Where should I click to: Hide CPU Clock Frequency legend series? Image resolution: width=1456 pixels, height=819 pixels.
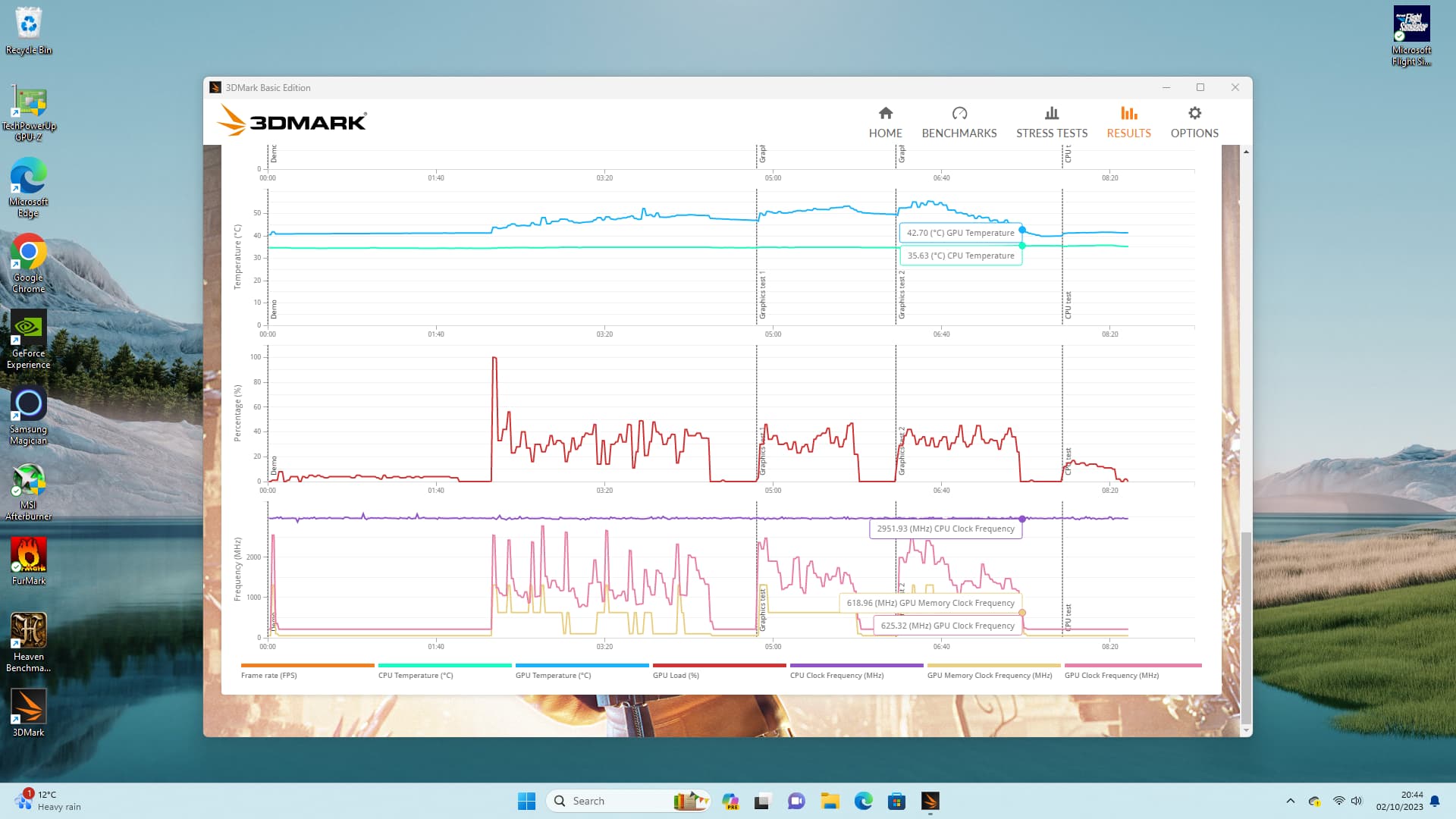[x=836, y=675]
